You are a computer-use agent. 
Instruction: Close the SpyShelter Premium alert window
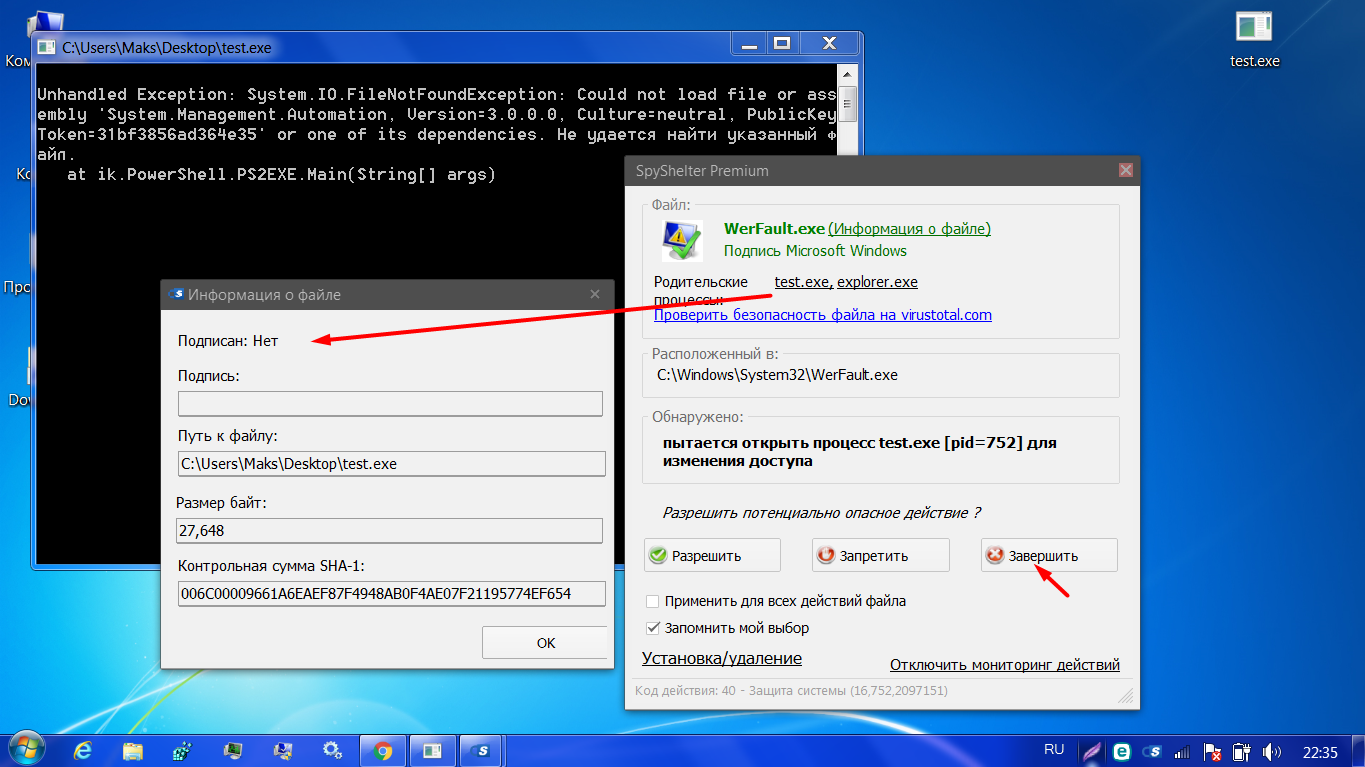pos(1125,171)
